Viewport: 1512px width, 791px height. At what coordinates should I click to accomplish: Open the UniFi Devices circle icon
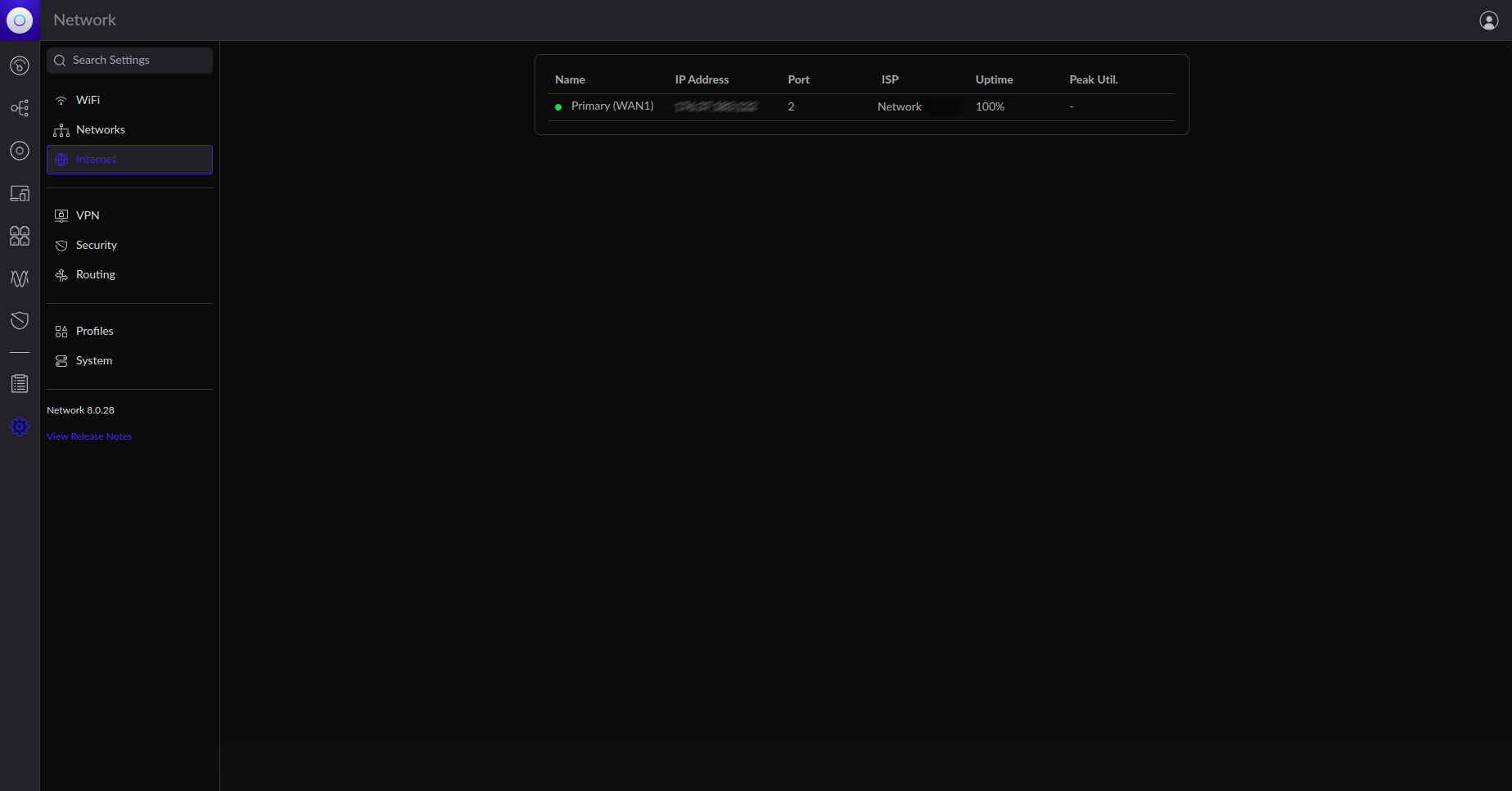tap(20, 151)
